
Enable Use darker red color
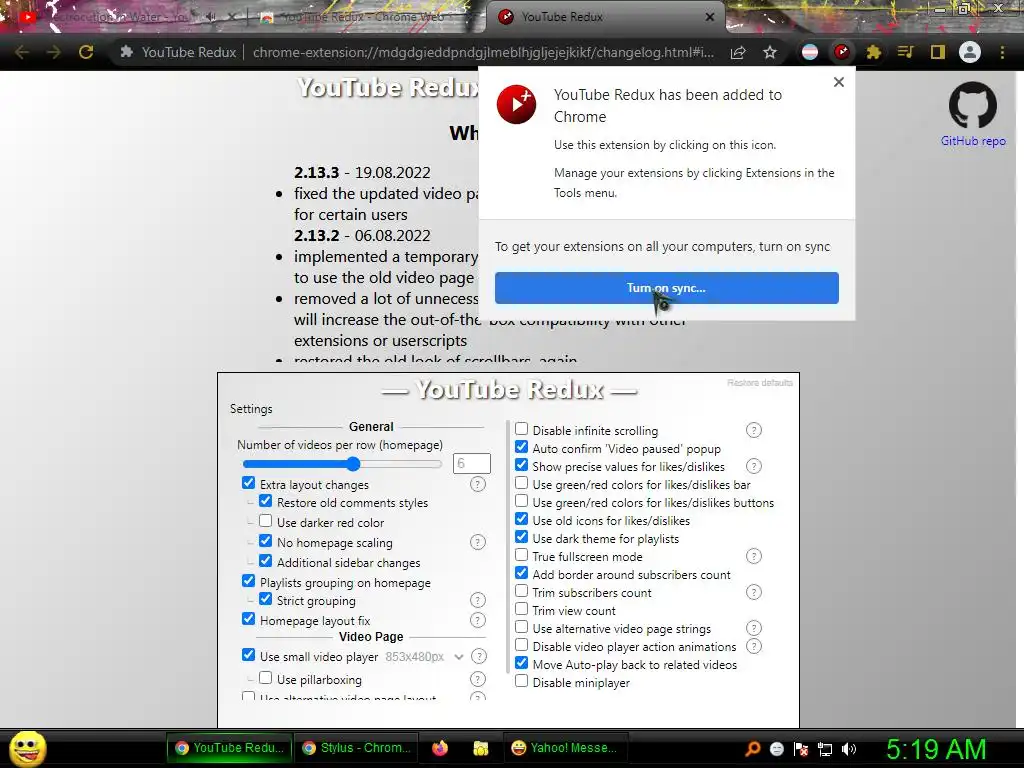tap(265, 521)
